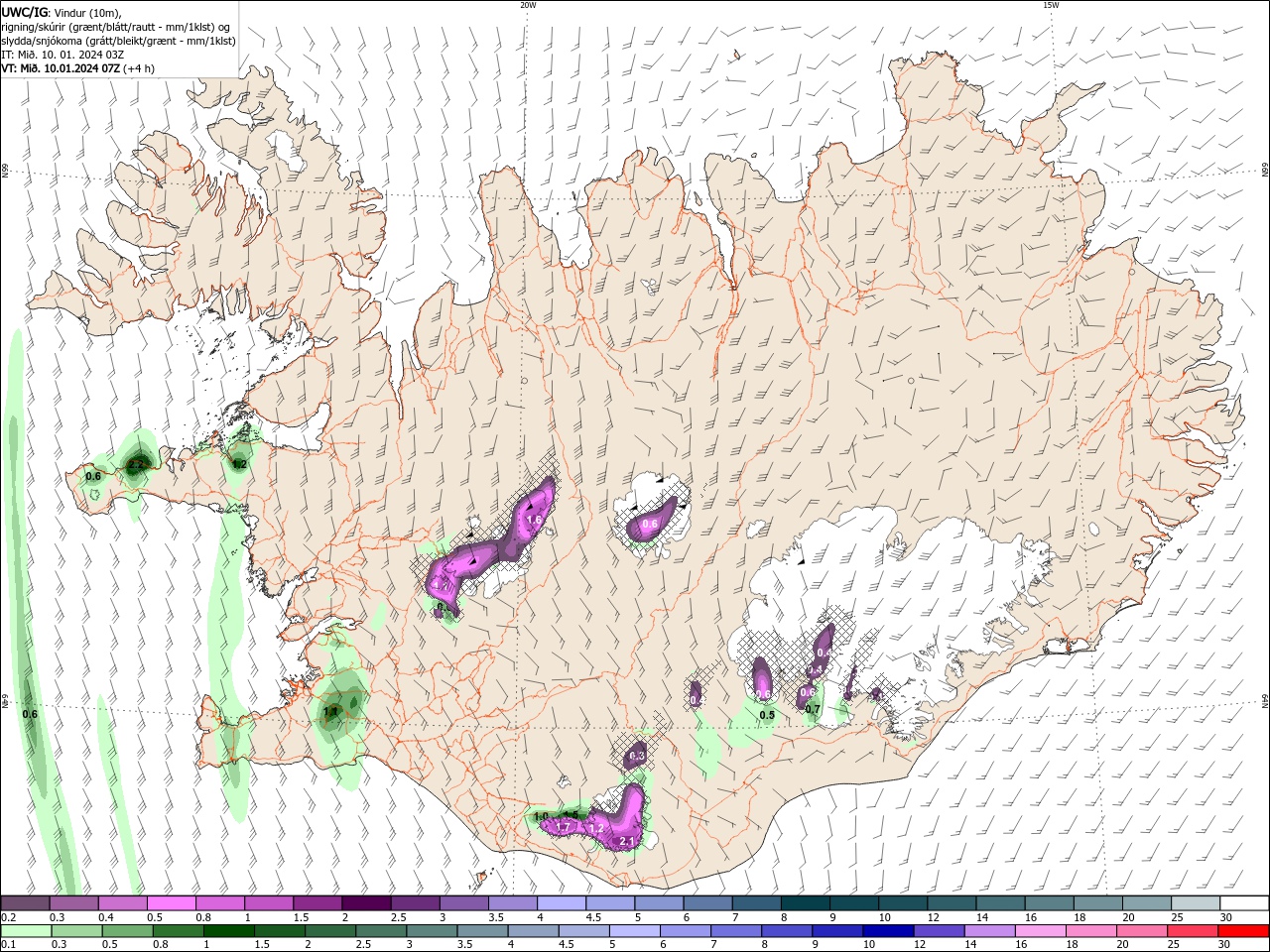Click the 3.5 label under rain legend

pyautogui.click(x=463, y=945)
